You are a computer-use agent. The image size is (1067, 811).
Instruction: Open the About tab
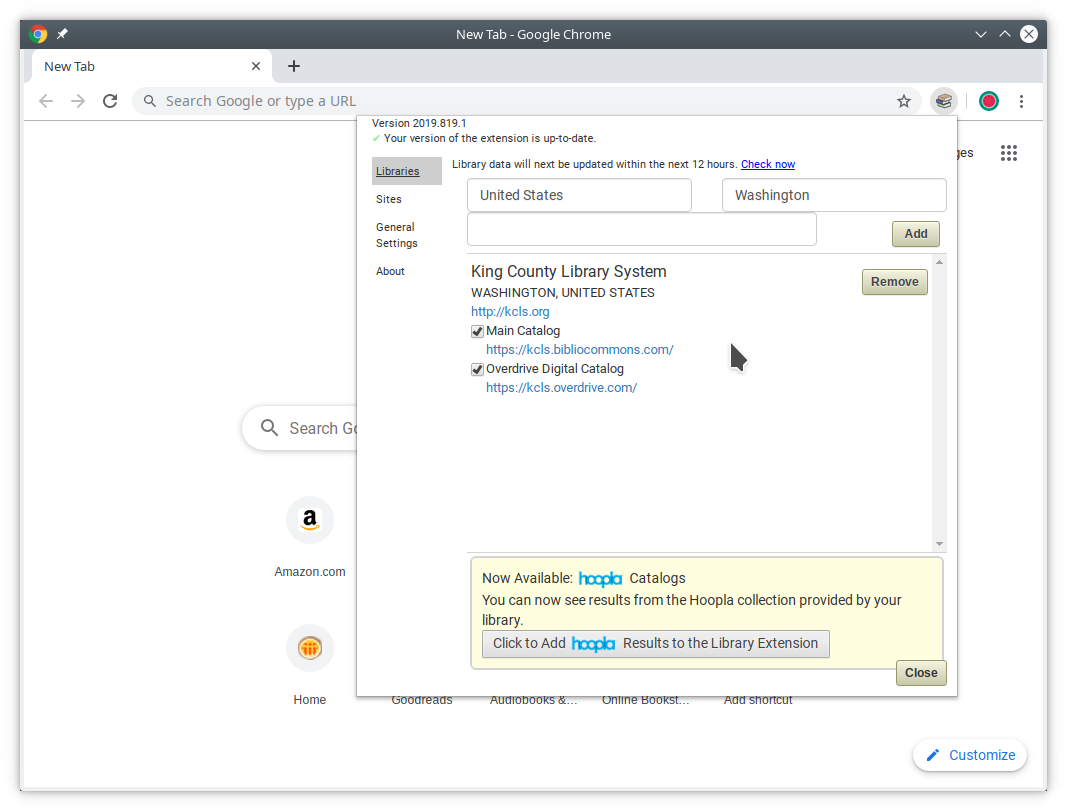coord(390,271)
